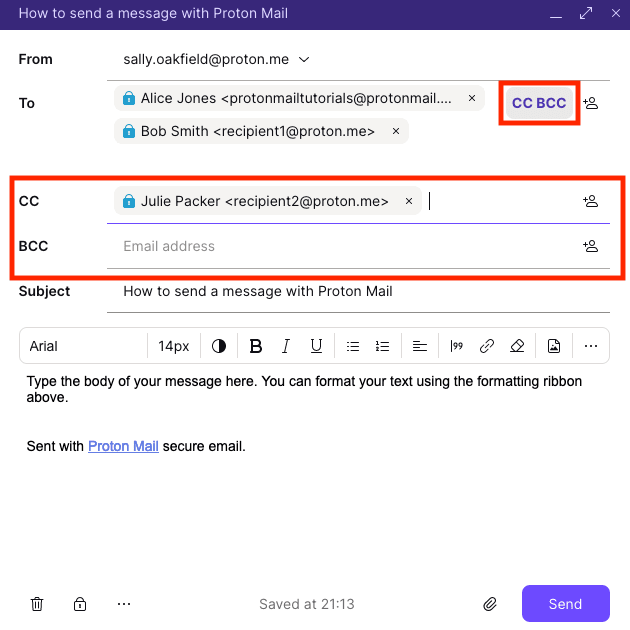The height and width of the screenshot is (630, 630).
Task: Clear text formatting with eraser
Action: [517, 346]
